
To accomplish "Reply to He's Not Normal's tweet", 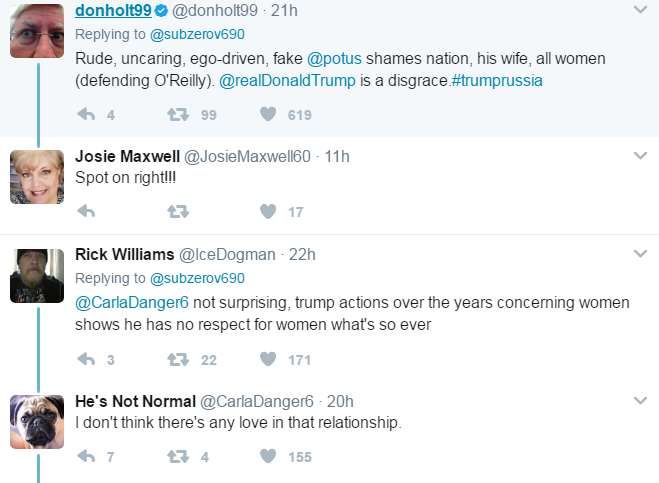I will point(87,456).
